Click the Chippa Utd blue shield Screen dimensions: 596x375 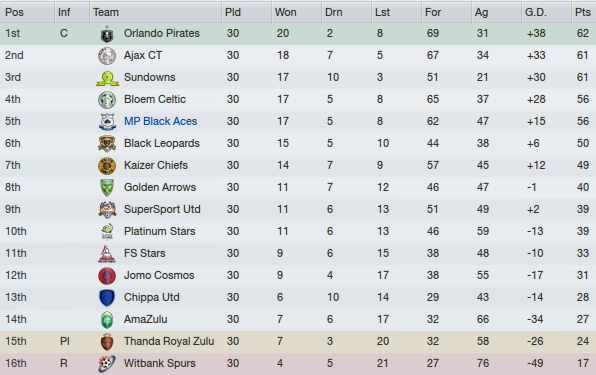[107, 298]
